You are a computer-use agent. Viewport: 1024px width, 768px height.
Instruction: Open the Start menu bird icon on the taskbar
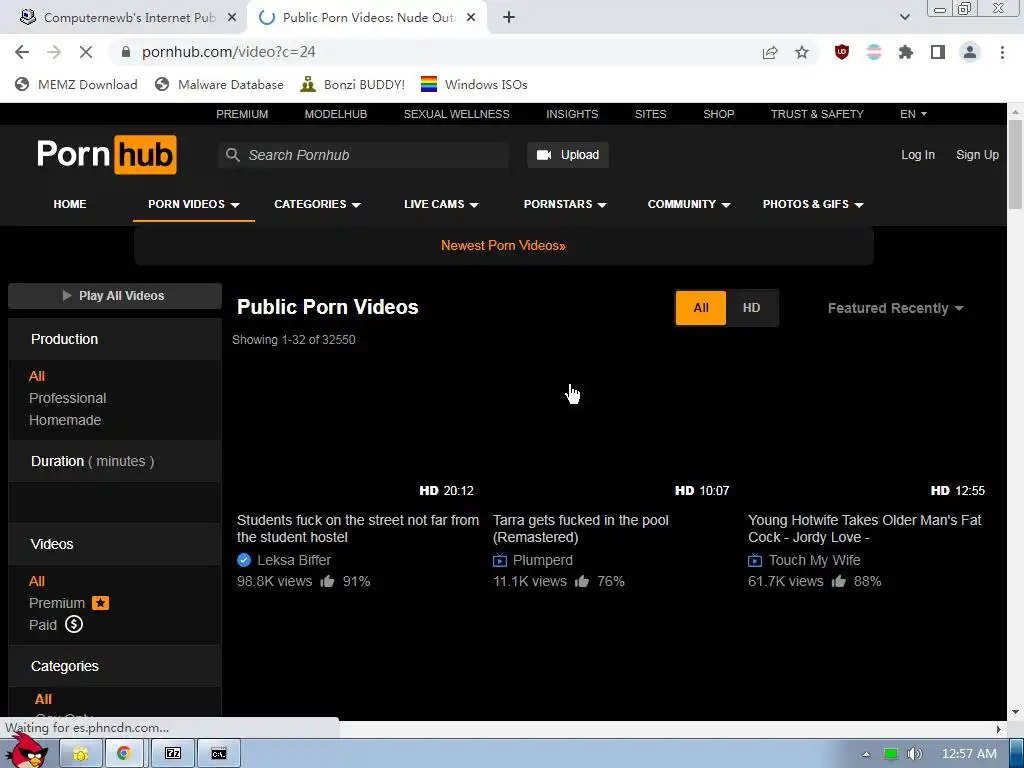27,751
